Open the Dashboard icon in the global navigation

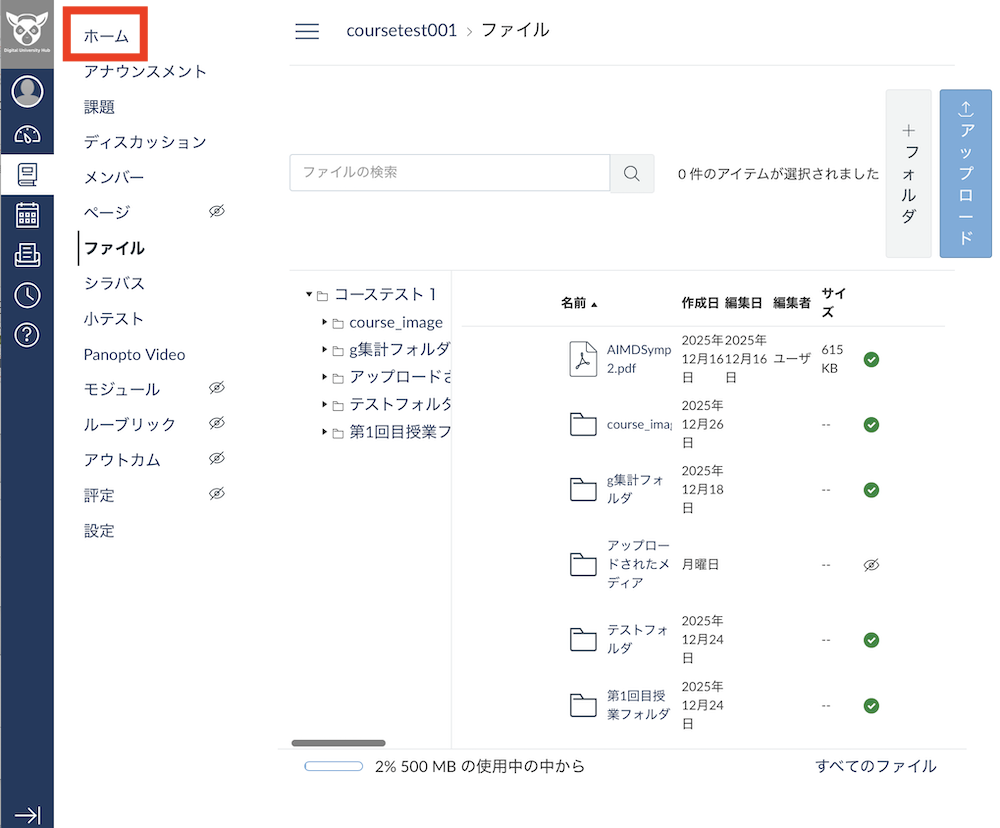click(27, 131)
